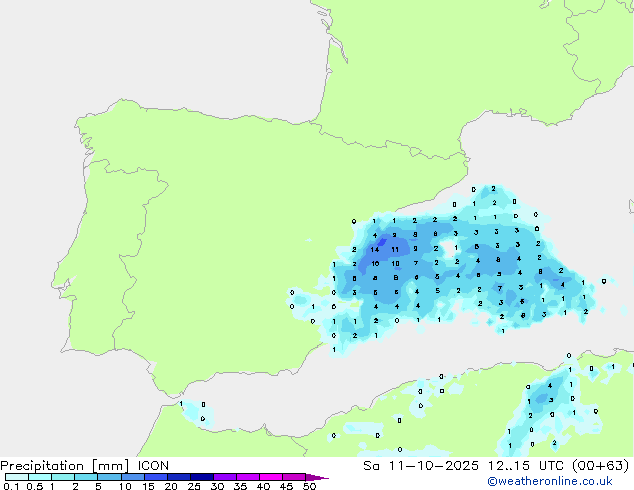Viewport: 634px width, 490px height.
Task: Select the 30–35 mm purple legend box
Action: click(x=225, y=477)
